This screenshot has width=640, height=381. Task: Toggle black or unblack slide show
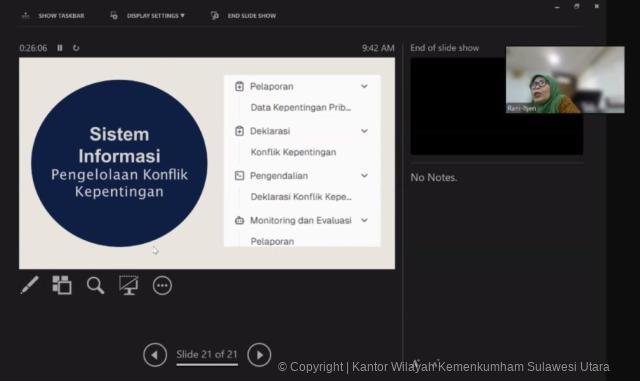tap(129, 285)
